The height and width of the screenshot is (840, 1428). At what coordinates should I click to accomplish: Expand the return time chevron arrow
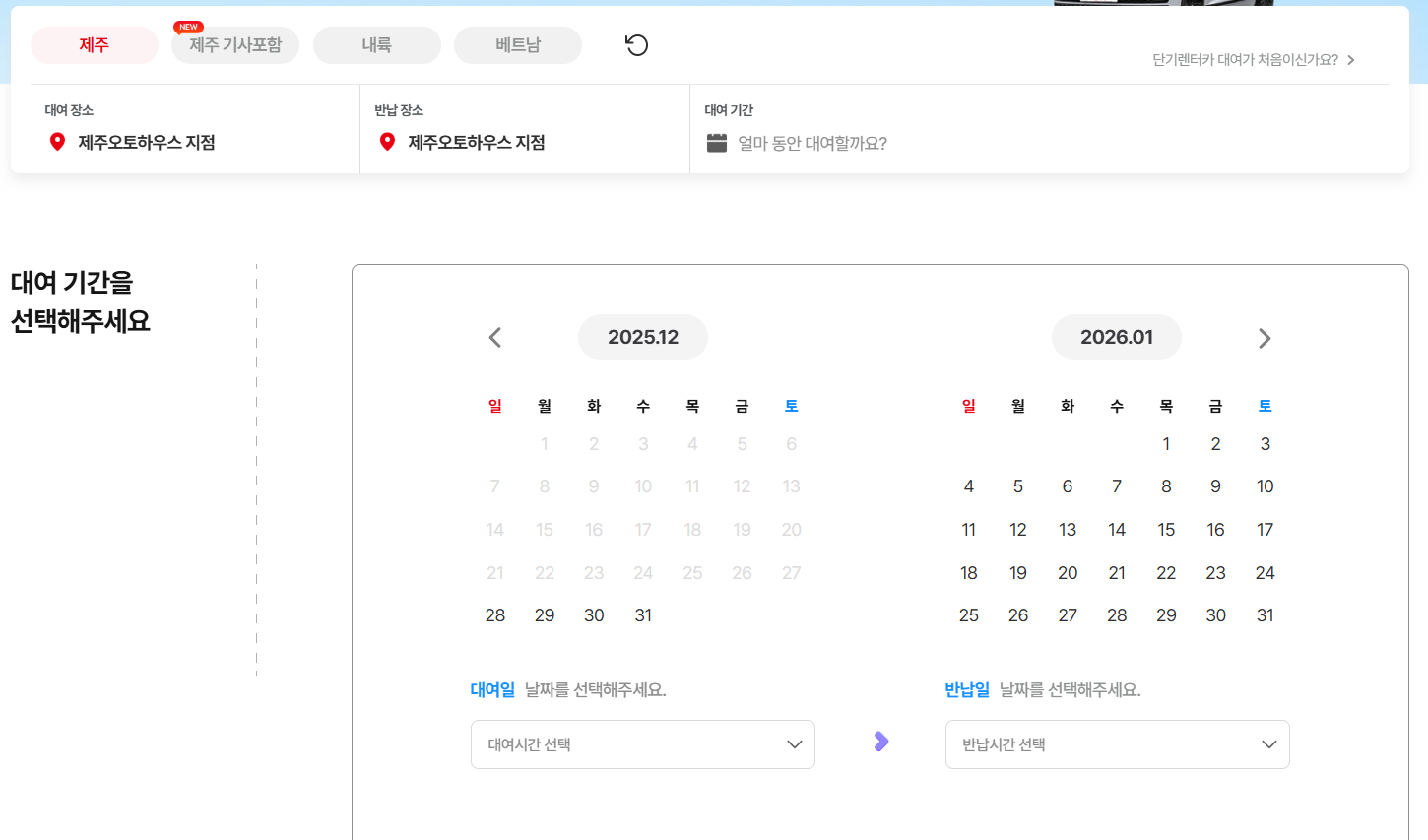tap(1268, 743)
